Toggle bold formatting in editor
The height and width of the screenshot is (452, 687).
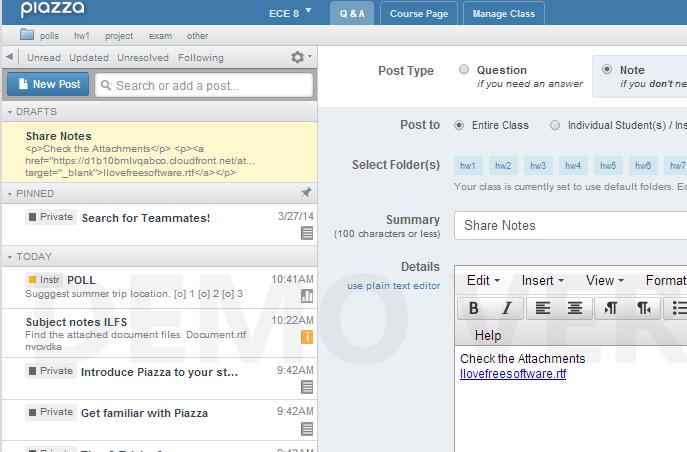tap(474, 308)
